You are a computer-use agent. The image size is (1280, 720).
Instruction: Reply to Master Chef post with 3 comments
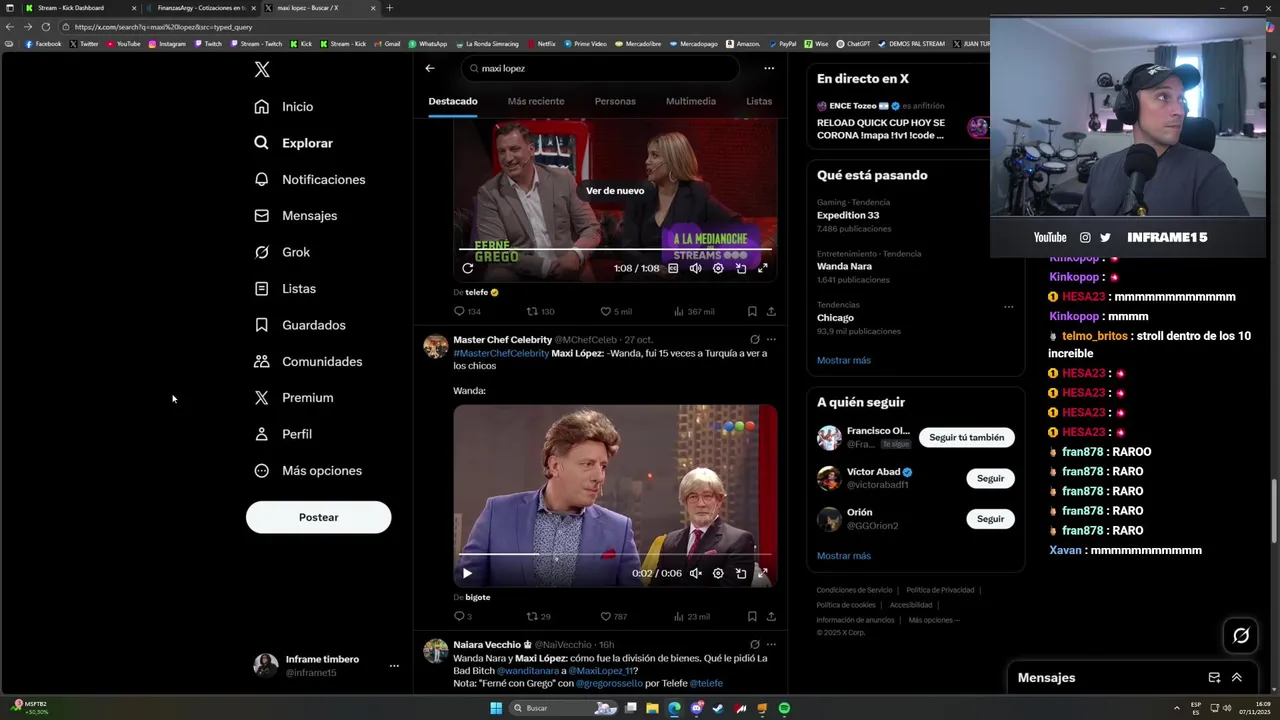(x=462, y=616)
